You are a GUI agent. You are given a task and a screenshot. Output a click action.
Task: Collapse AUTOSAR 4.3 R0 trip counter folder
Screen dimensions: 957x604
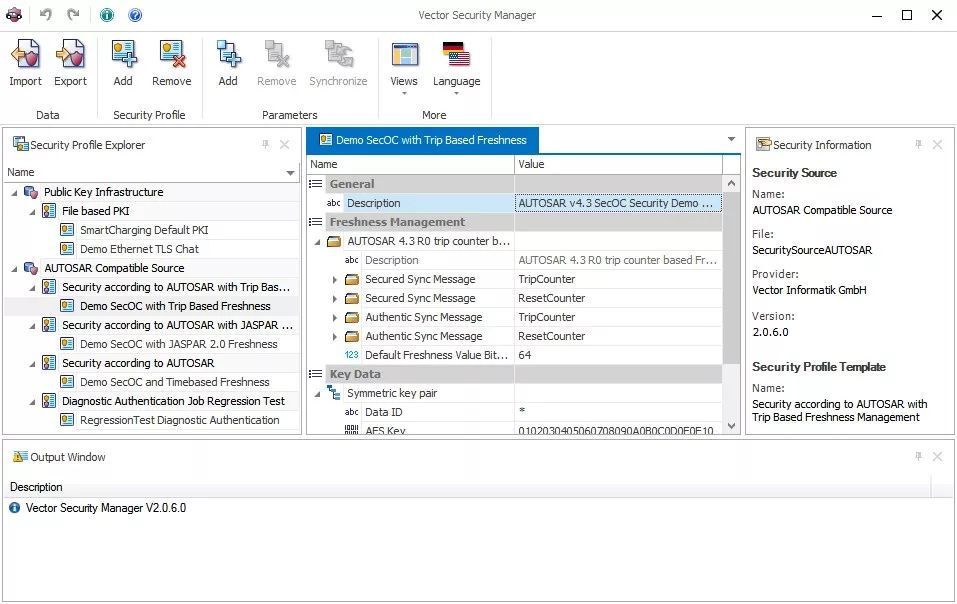(317, 242)
